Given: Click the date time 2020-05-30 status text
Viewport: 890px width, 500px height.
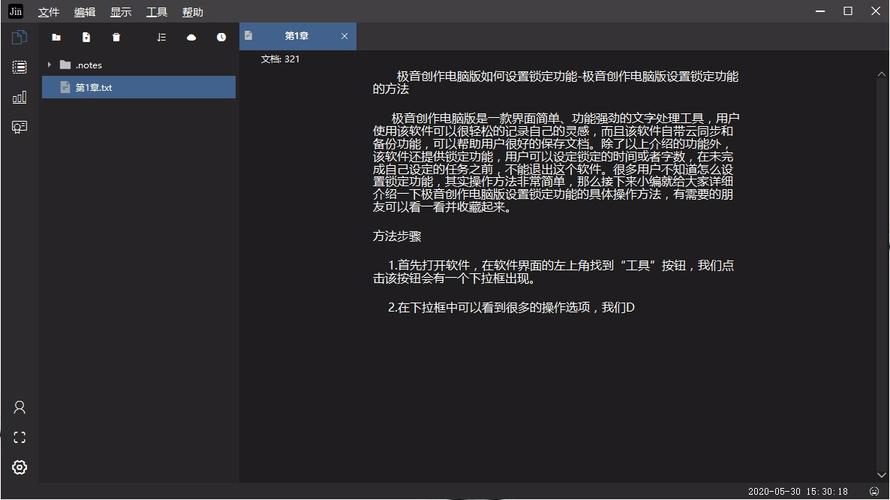Looking at the screenshot, I should coord(797,491).
